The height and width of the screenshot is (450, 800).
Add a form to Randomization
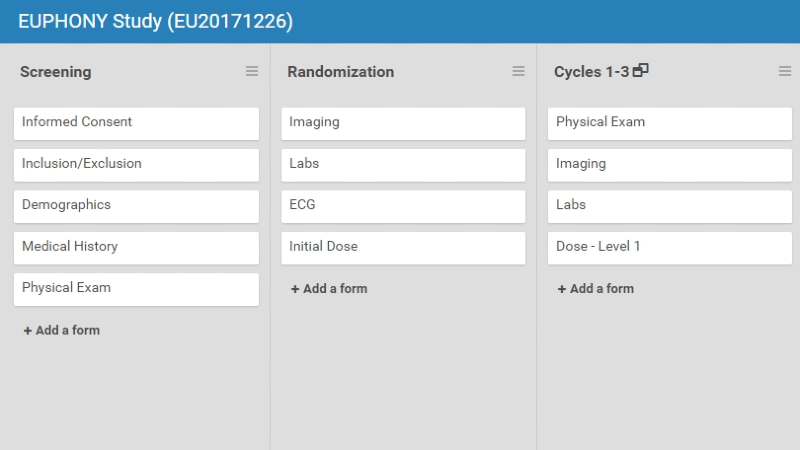tap(329, 289)
